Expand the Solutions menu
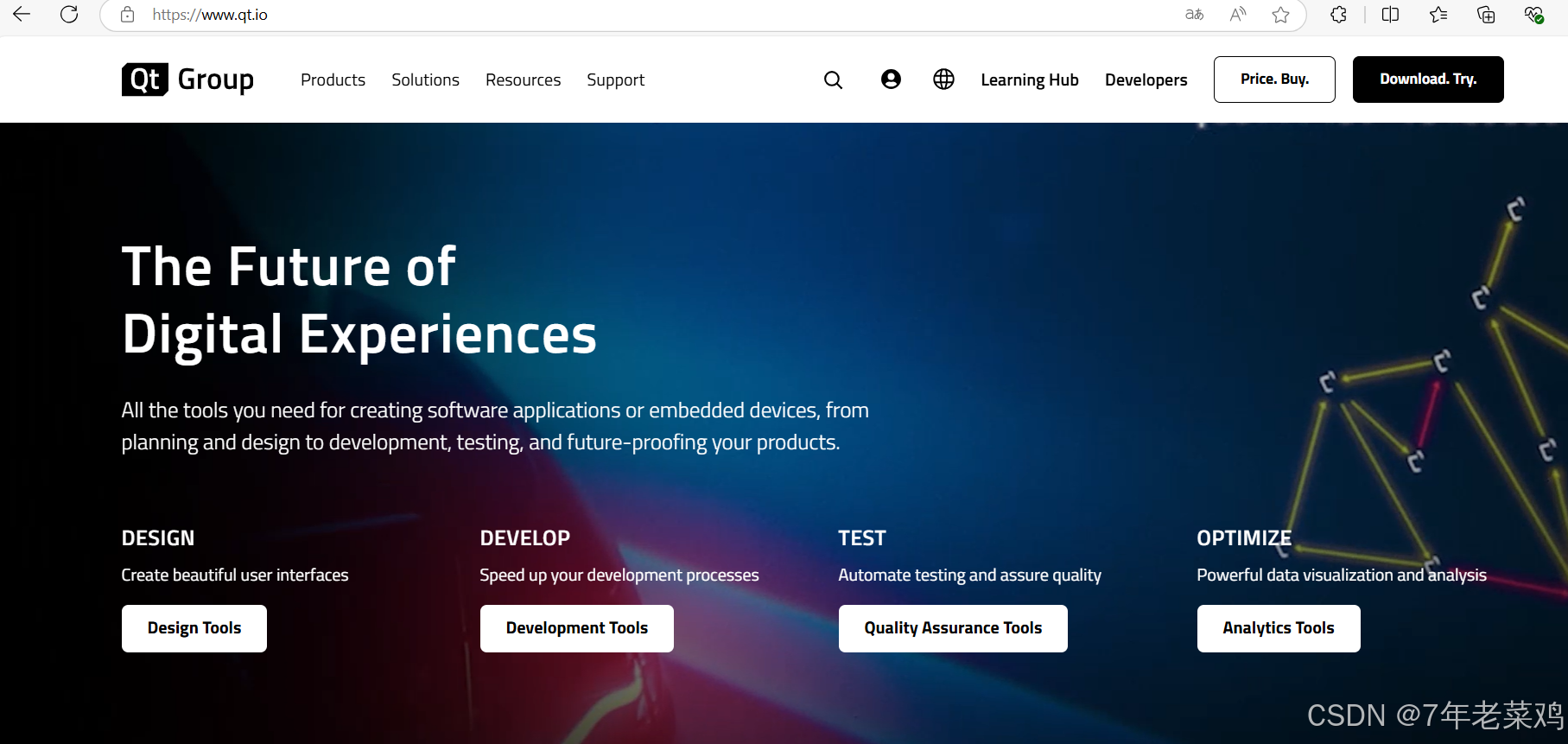 coord(425,79)
